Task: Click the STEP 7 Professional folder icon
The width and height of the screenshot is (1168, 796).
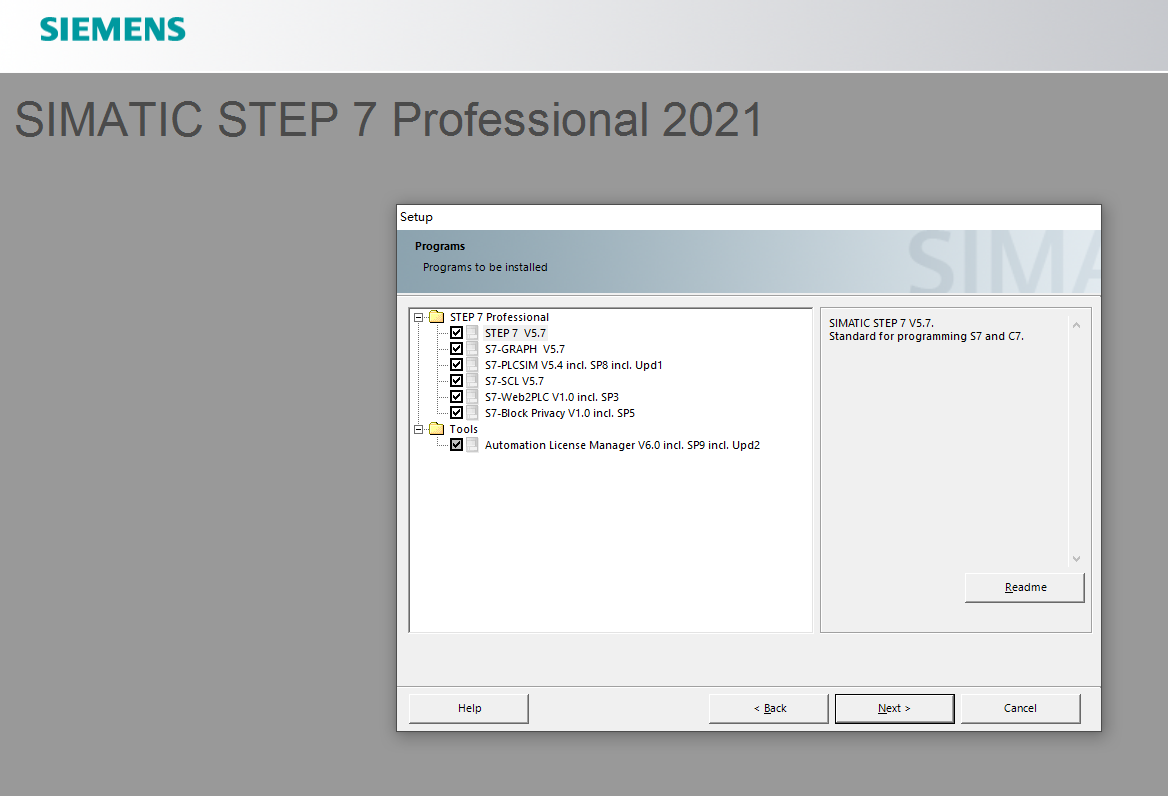Action: (x=436, y=317)
